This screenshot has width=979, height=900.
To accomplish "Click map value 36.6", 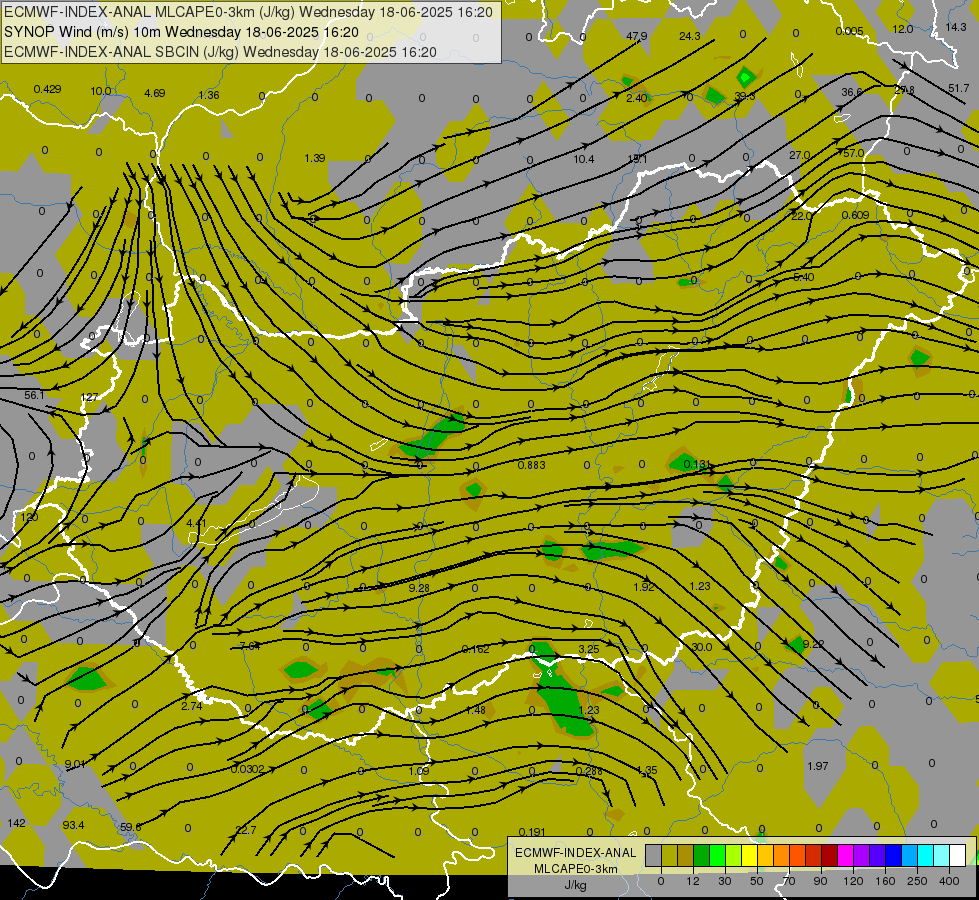I will [x=852, y=92].
